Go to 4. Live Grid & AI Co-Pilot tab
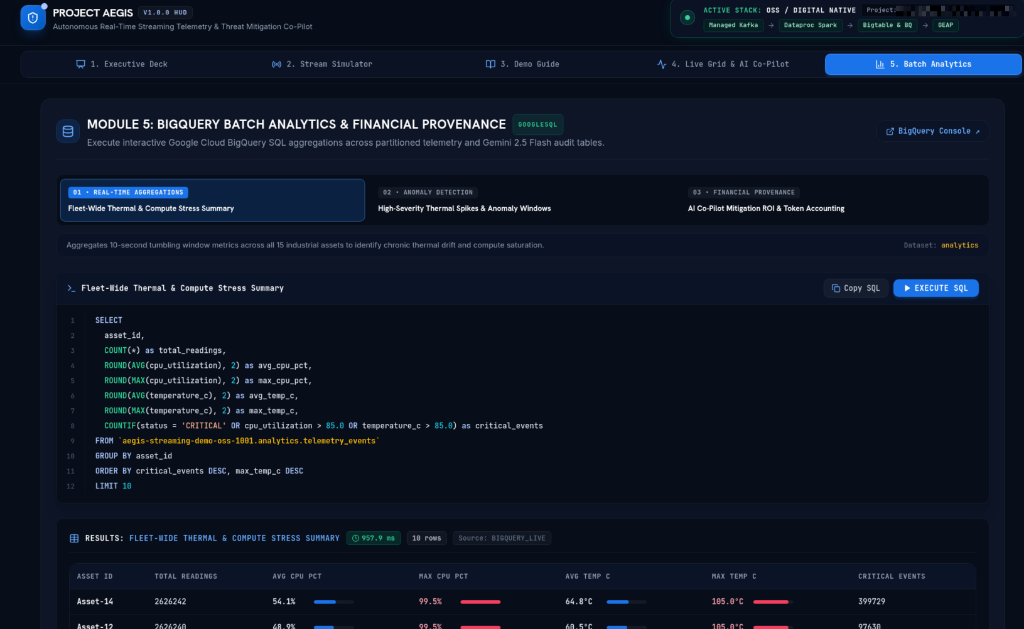This screenshot has width=1024, height=629. pyautogui.click(x=723, y=64)
